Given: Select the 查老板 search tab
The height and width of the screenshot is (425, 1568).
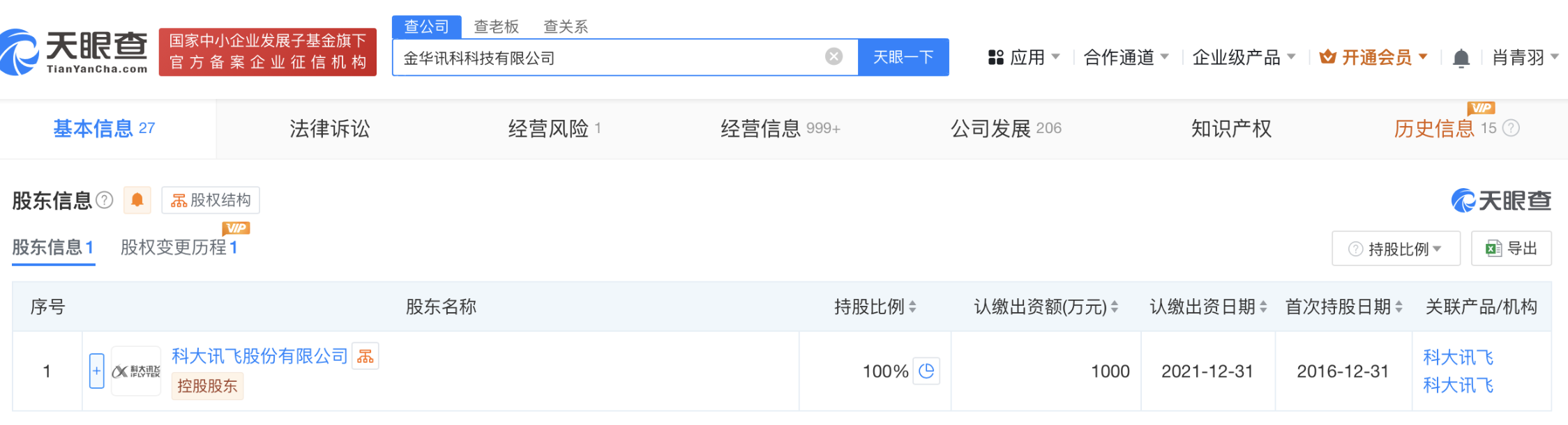Looking at the screenshot, I should tap(496, 26).
